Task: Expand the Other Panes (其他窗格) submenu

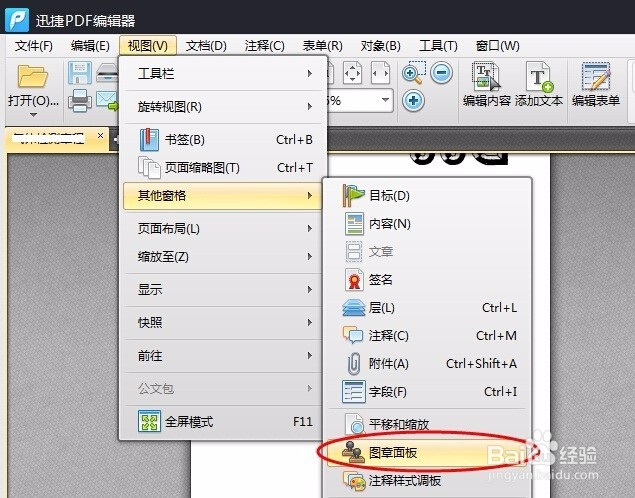Action: (x=222, y=196)
